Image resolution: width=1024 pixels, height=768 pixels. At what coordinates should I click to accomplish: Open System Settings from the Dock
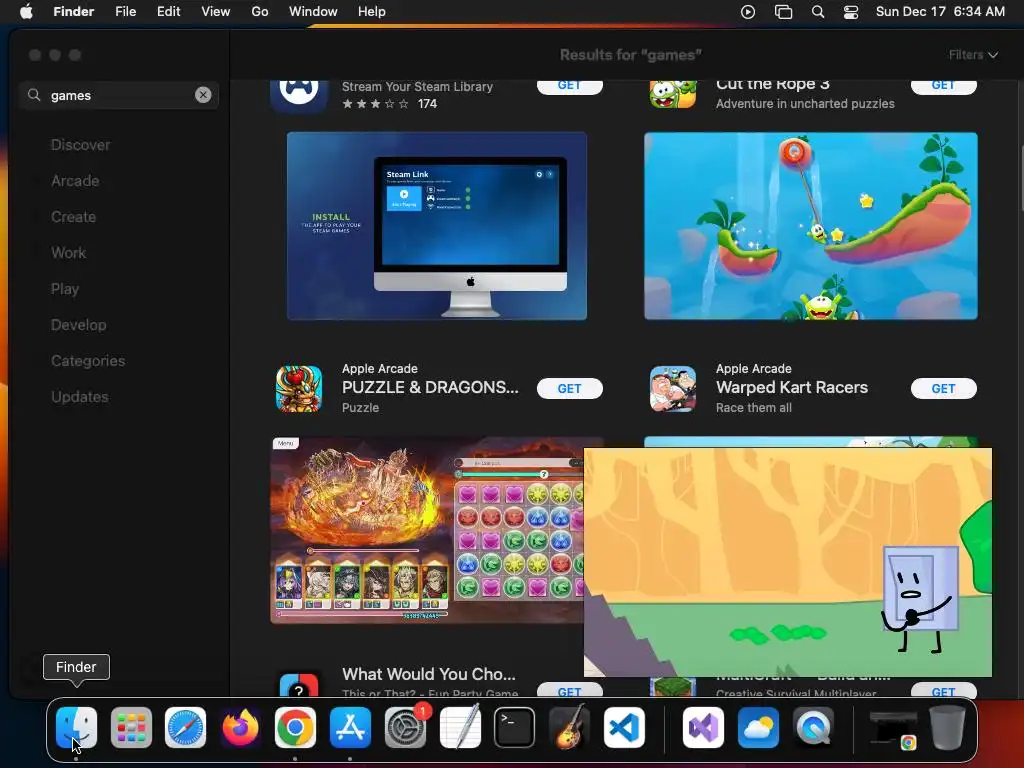coord(406,727)
